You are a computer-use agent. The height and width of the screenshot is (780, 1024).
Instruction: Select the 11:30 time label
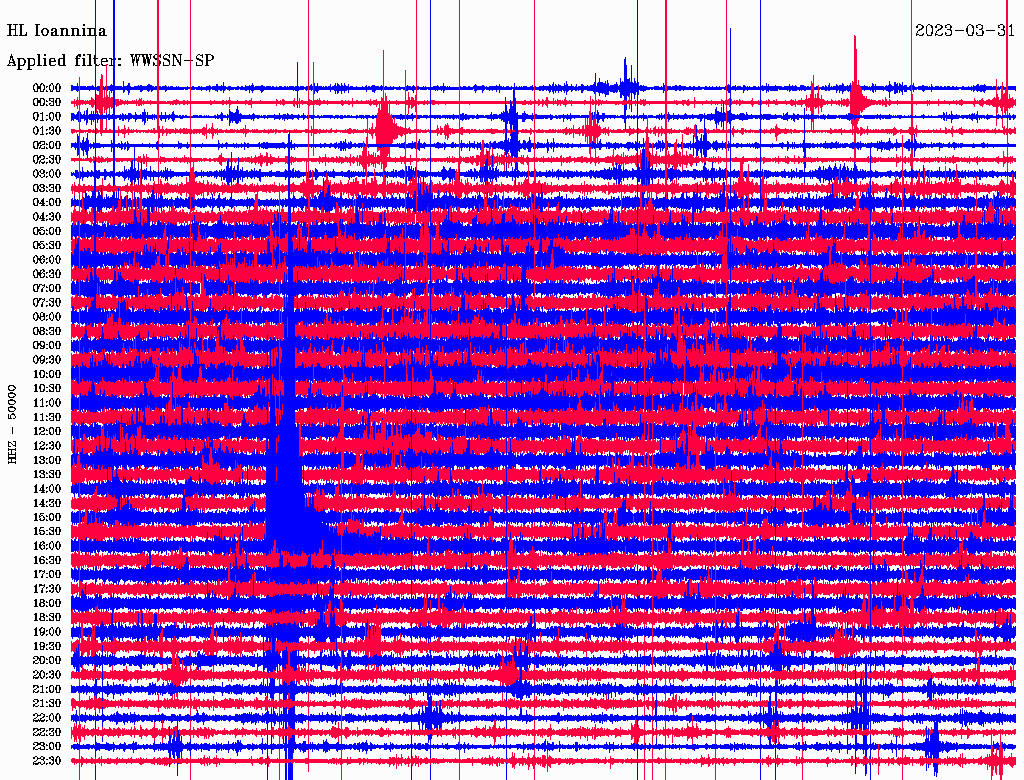(47, 417)
